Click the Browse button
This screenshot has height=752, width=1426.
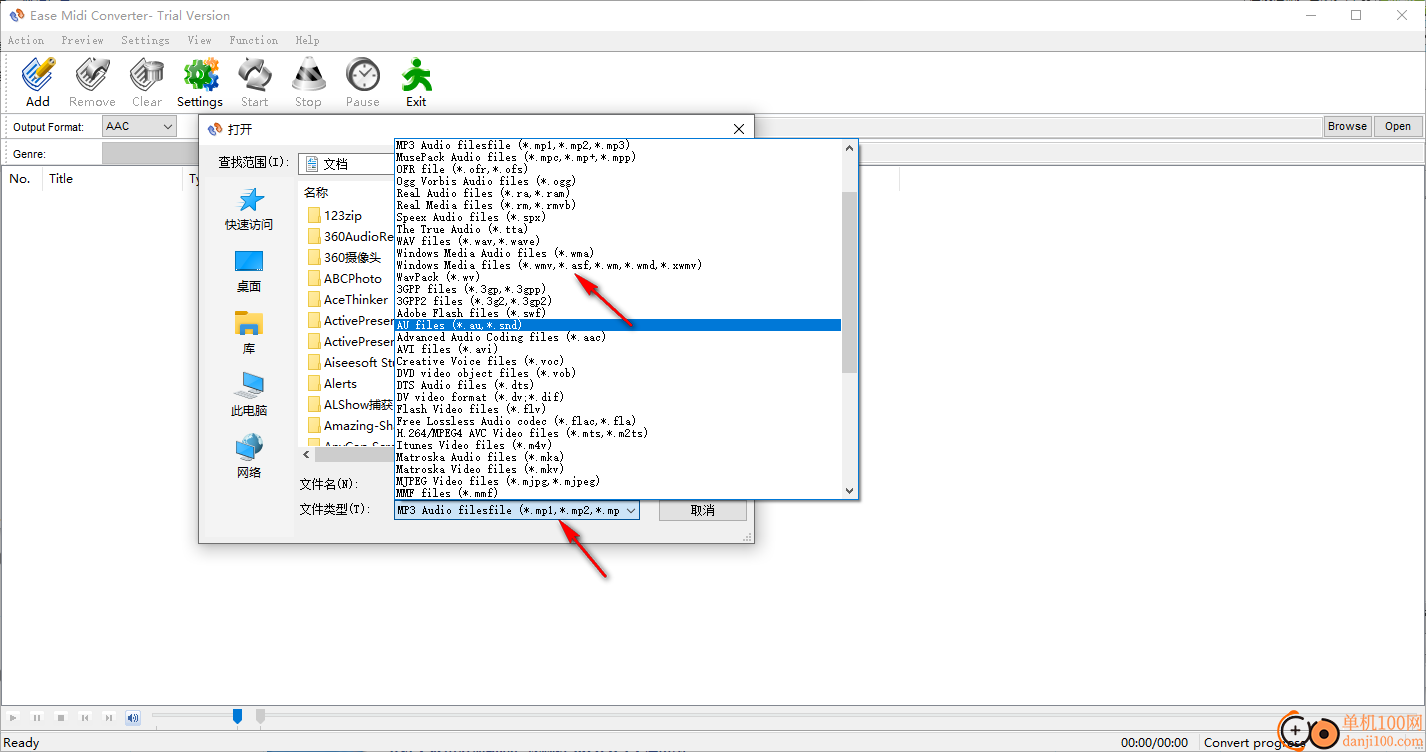[x=1347, y=126]
